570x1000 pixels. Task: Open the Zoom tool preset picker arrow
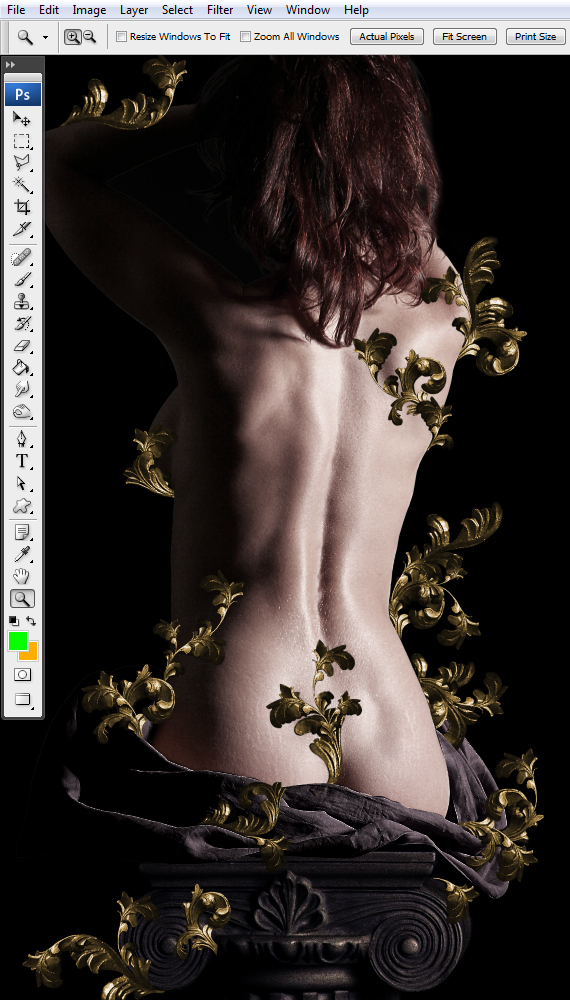click(45, 38)
